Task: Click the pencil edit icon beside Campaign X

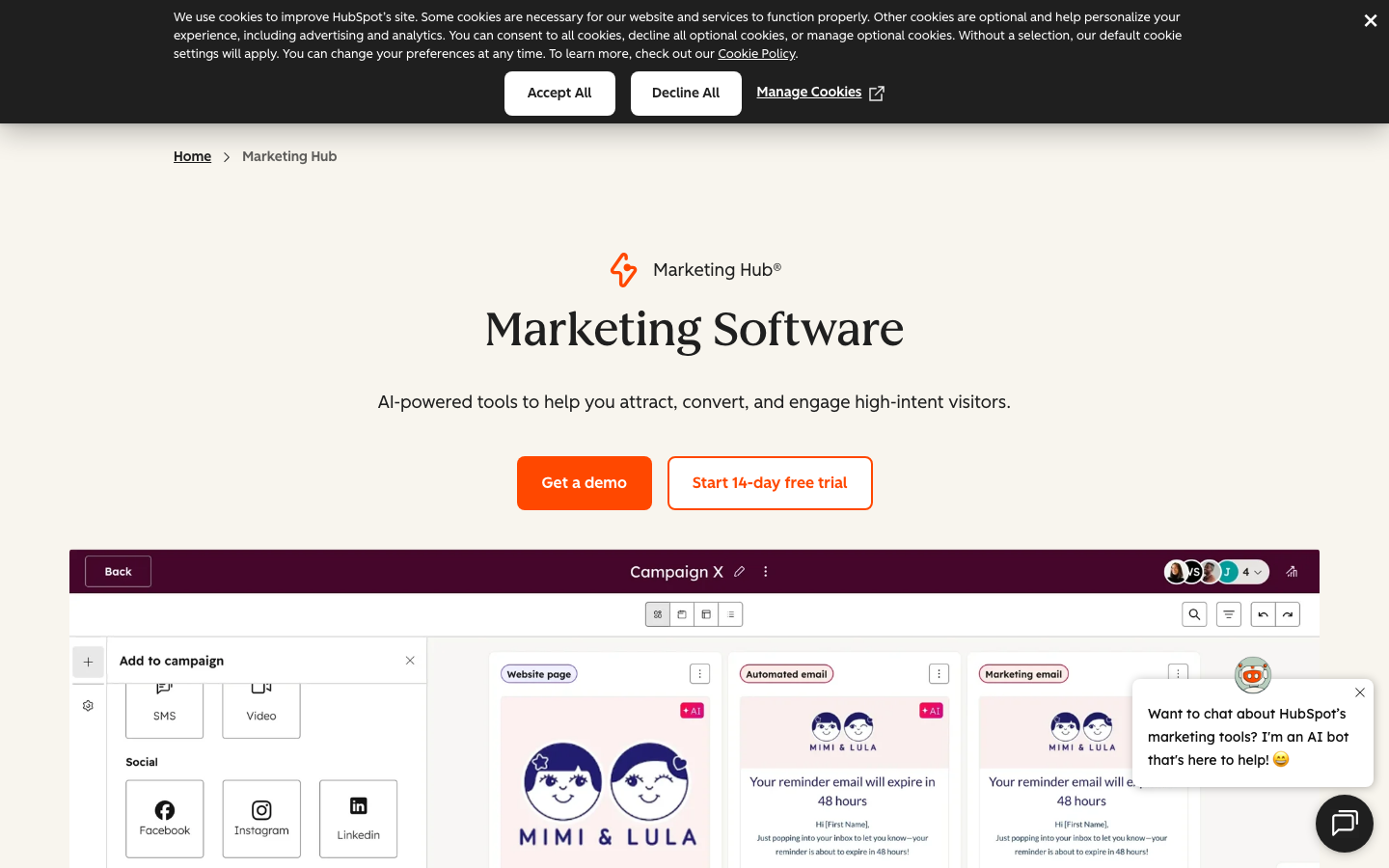Action: click(x=740, y=572)
